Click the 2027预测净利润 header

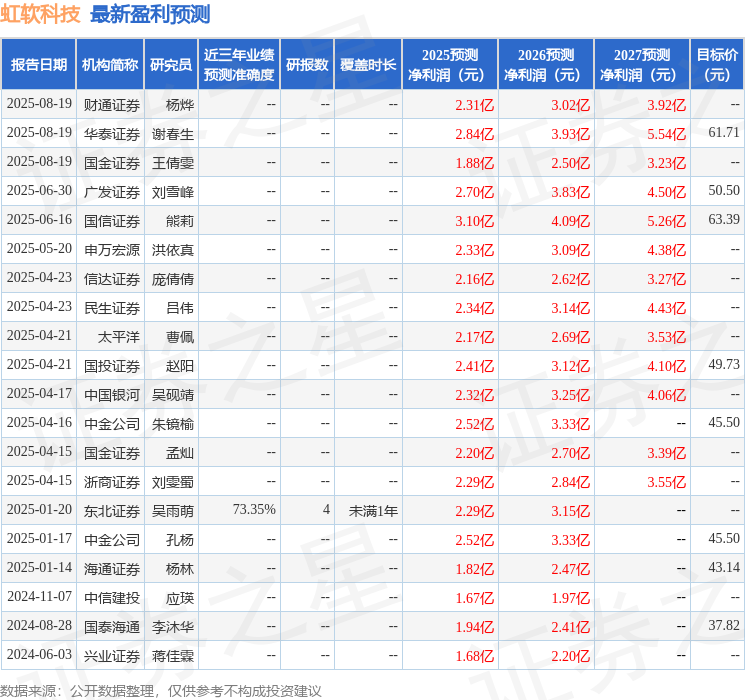(642, 65)
